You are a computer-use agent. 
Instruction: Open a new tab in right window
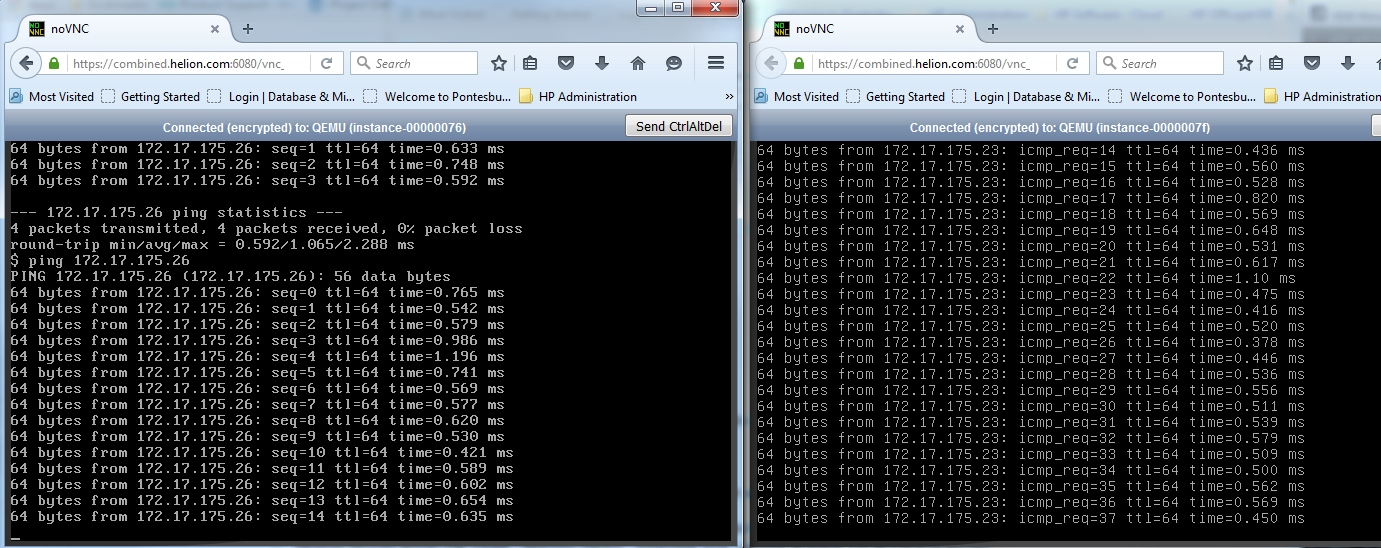992,29
